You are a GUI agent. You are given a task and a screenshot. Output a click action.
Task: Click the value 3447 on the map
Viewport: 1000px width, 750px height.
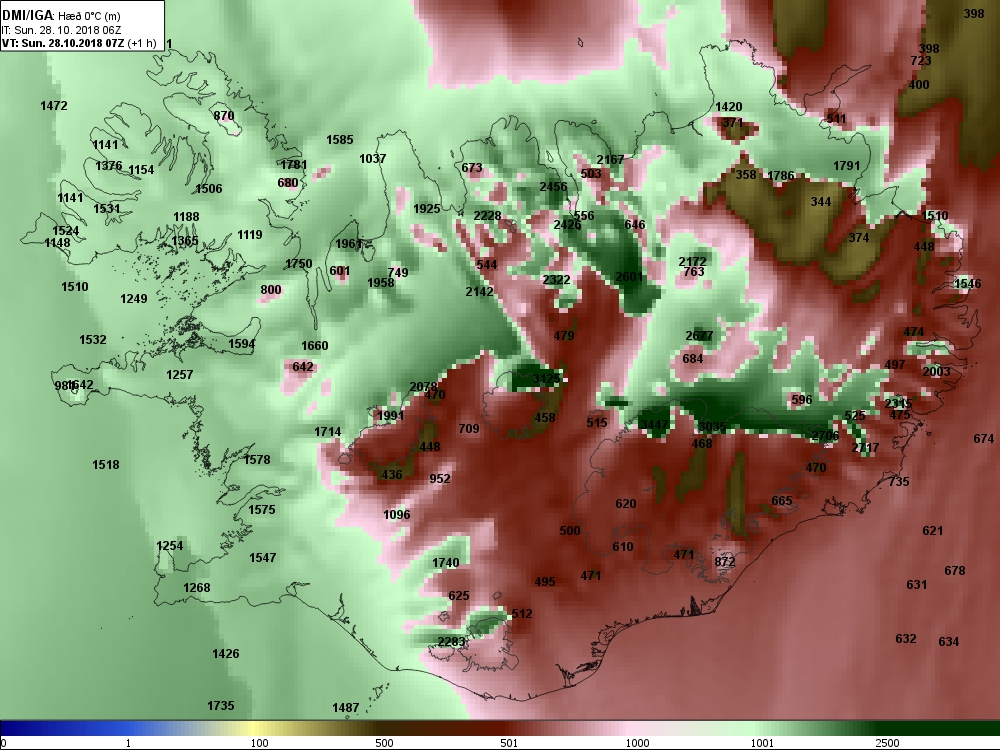click(x=654, y=425)
